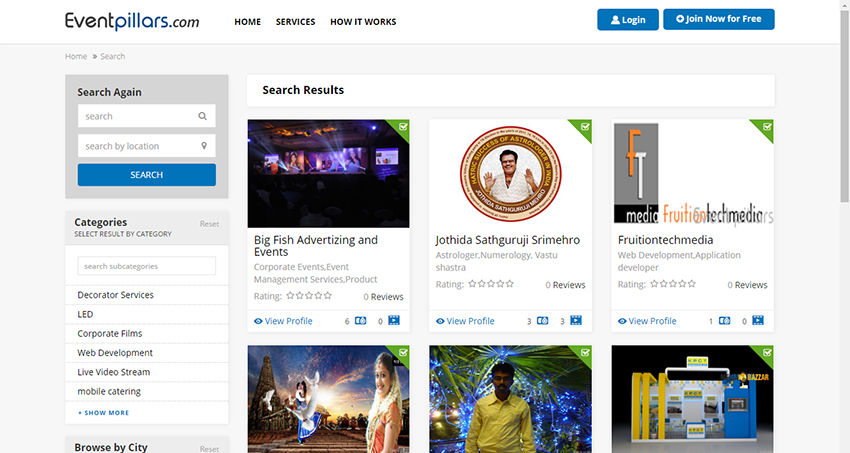Select Live Video Stream category
The height and width of the screenshot is (453, 850).
coord(113,372)
